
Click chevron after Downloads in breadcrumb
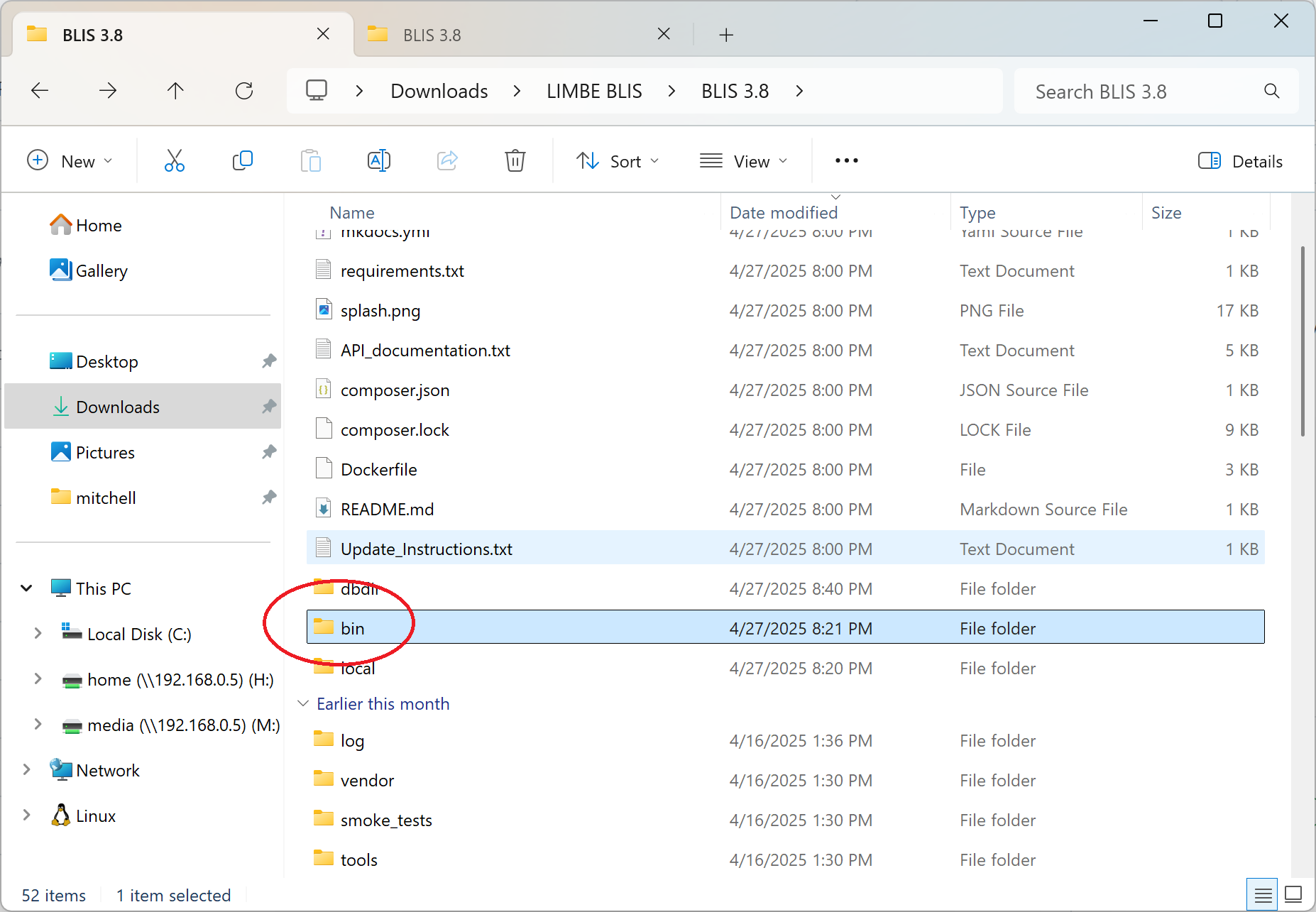(x=517, y=91)
